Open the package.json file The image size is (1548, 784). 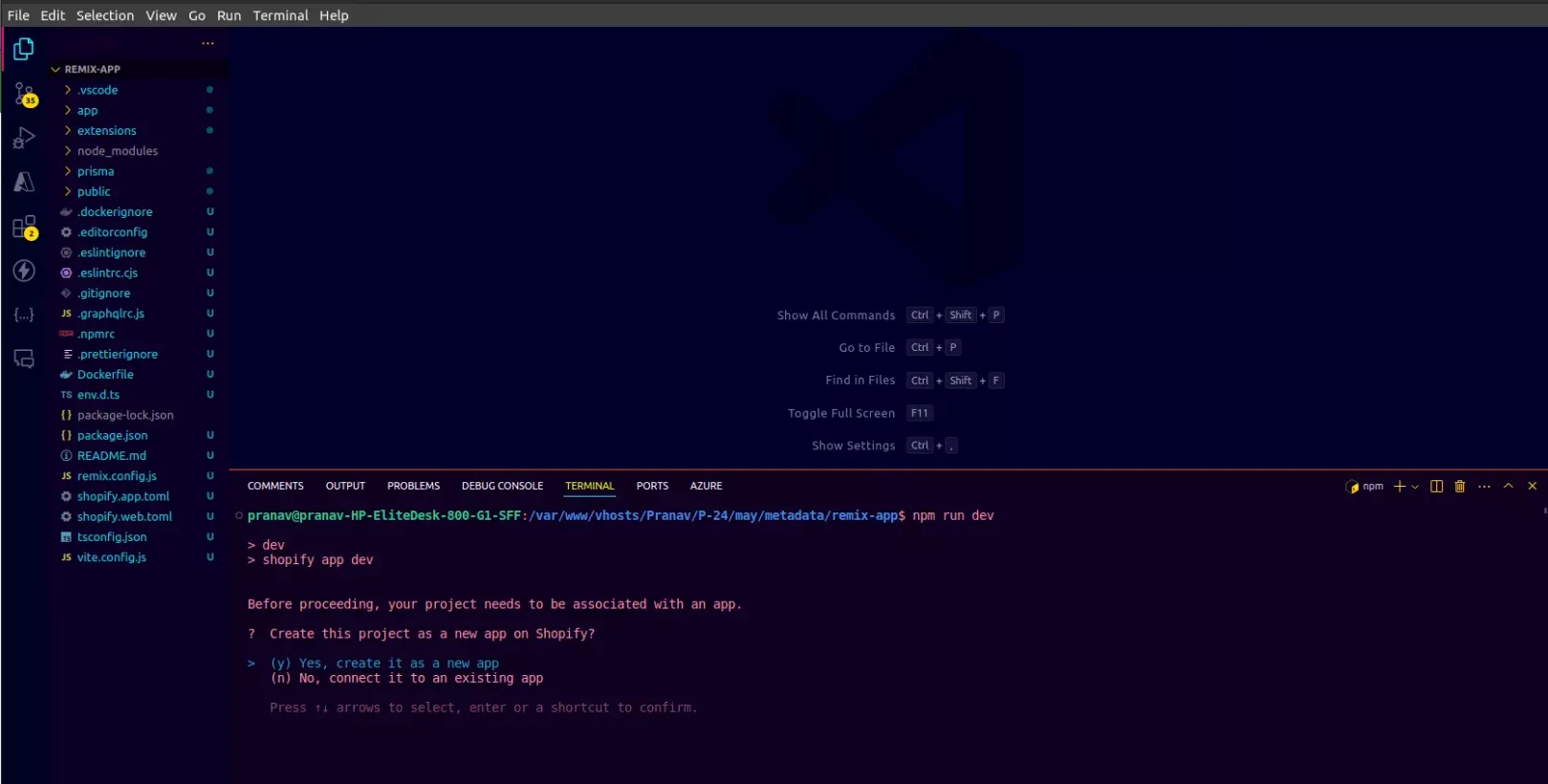[113, 435]
